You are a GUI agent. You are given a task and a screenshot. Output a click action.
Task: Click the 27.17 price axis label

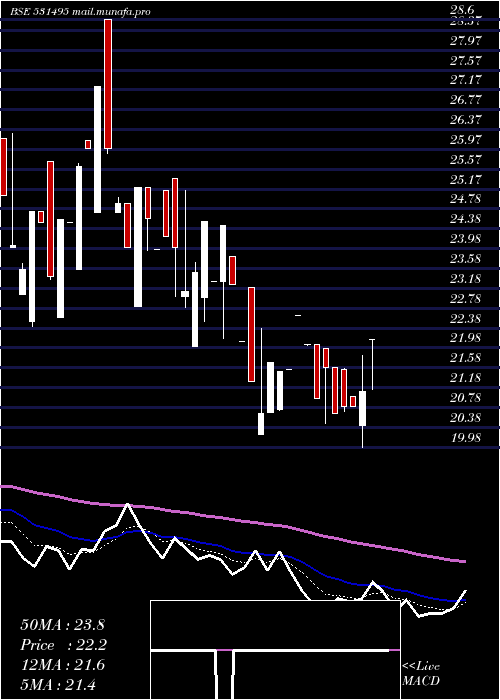click(466, 80)
